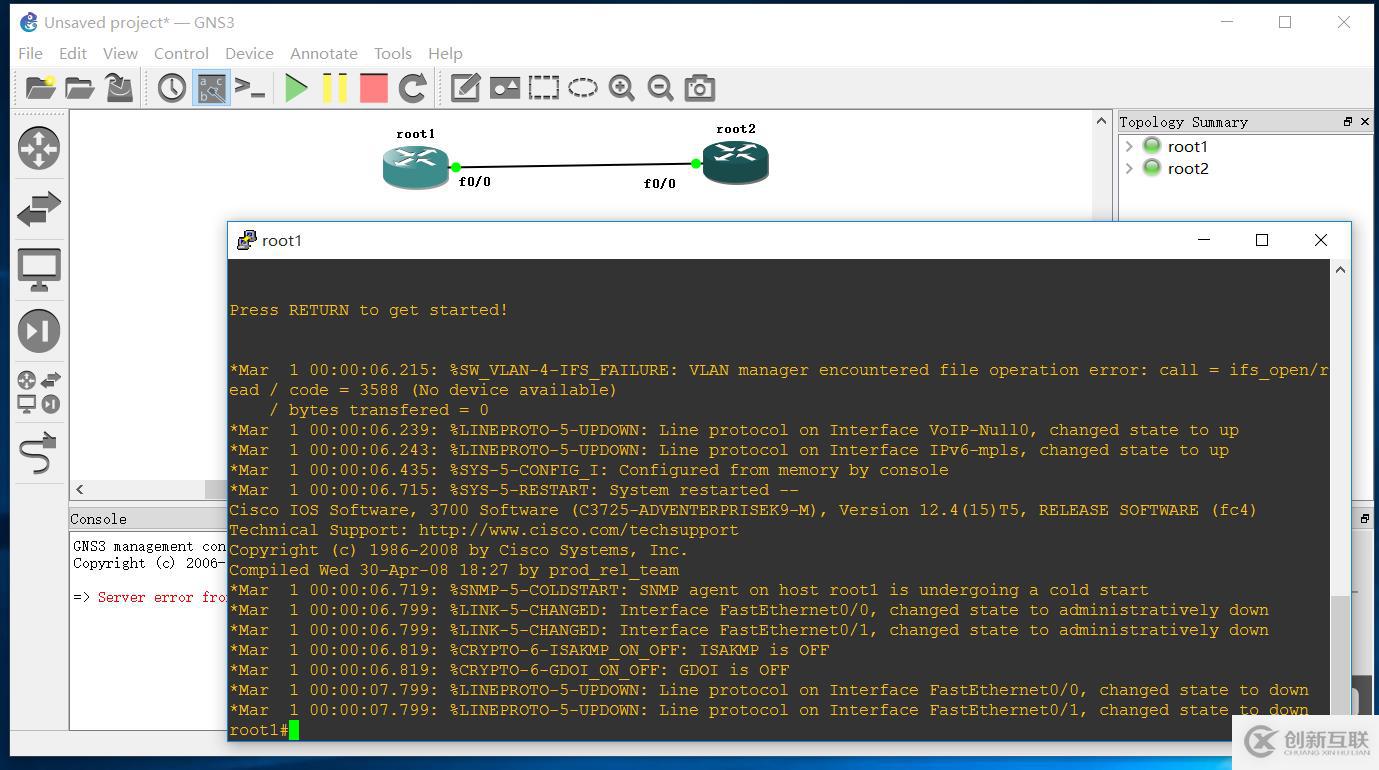1379x770 pixels.
Task: Close the root1 terminal window
Action: coord(1321,240)
